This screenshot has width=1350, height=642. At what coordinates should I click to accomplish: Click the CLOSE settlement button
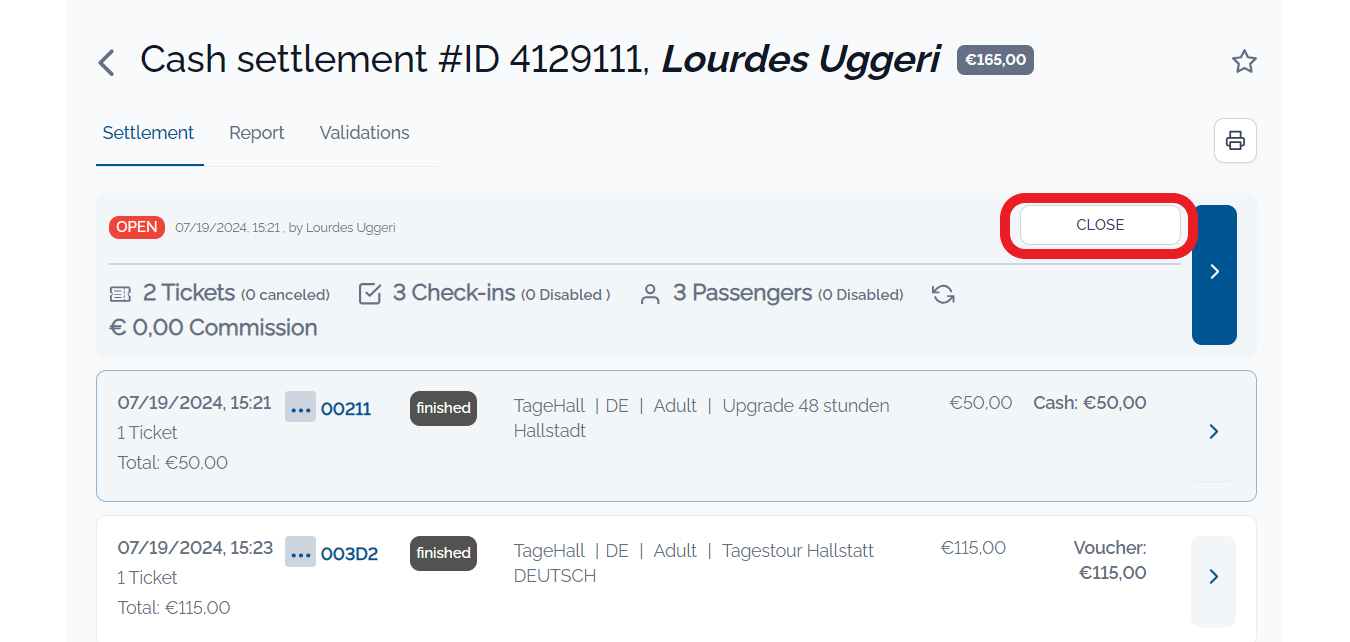tap(1100, 225)
